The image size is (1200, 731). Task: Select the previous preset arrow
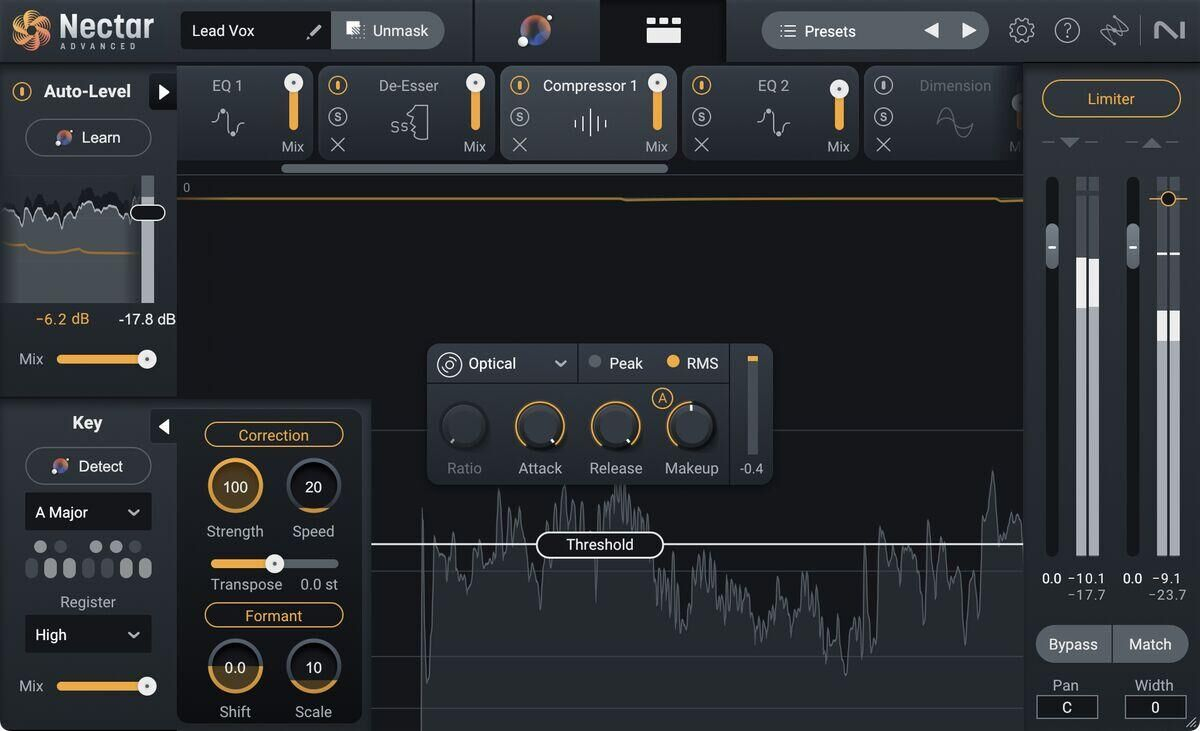(x=932, y=31)
